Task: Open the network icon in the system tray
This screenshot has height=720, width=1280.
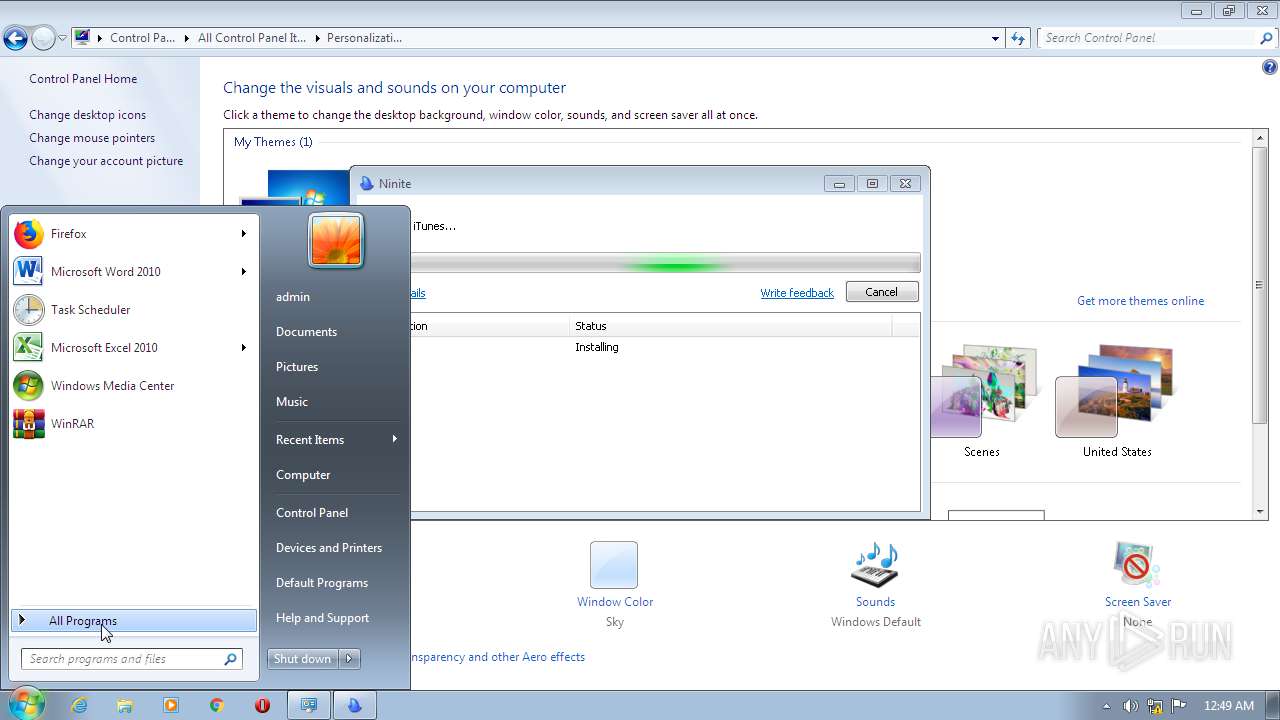Action: 1154,706
